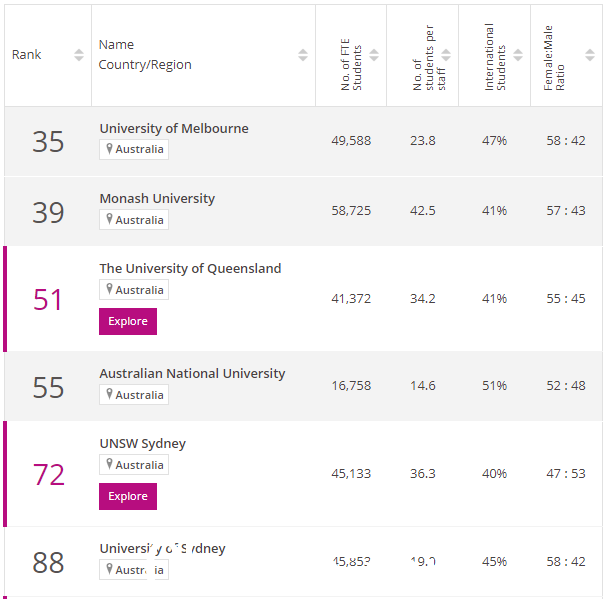Click the International Students header

point(495,57)
